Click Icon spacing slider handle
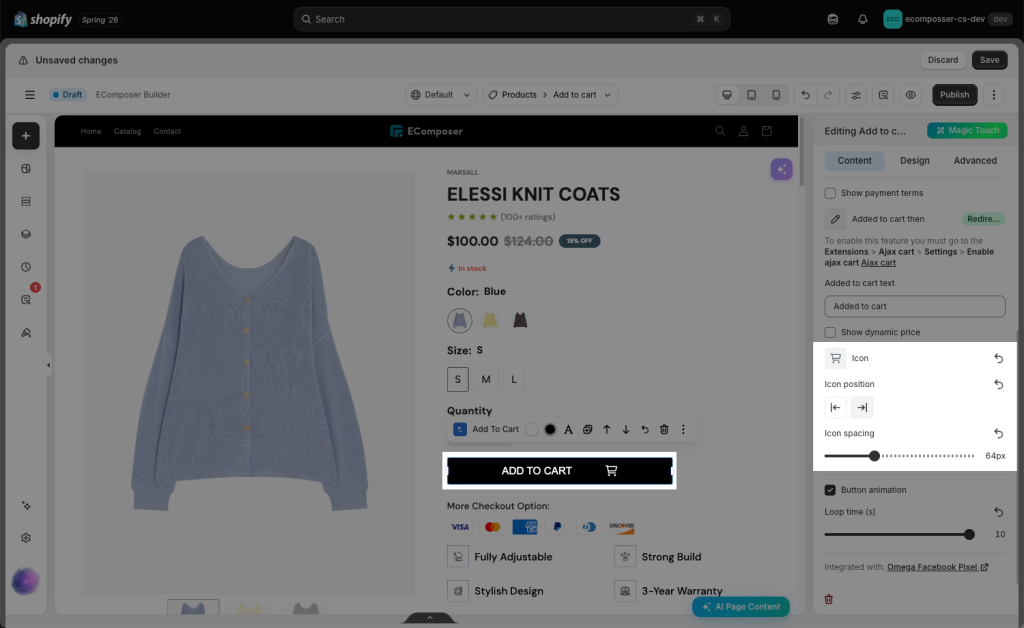The width and height of the screenshot is (1024, 628). click(x=874, y=456)
